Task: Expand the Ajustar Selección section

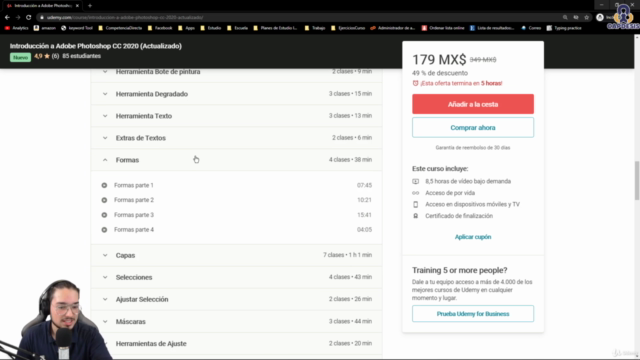Action: (x=236, y=299)
